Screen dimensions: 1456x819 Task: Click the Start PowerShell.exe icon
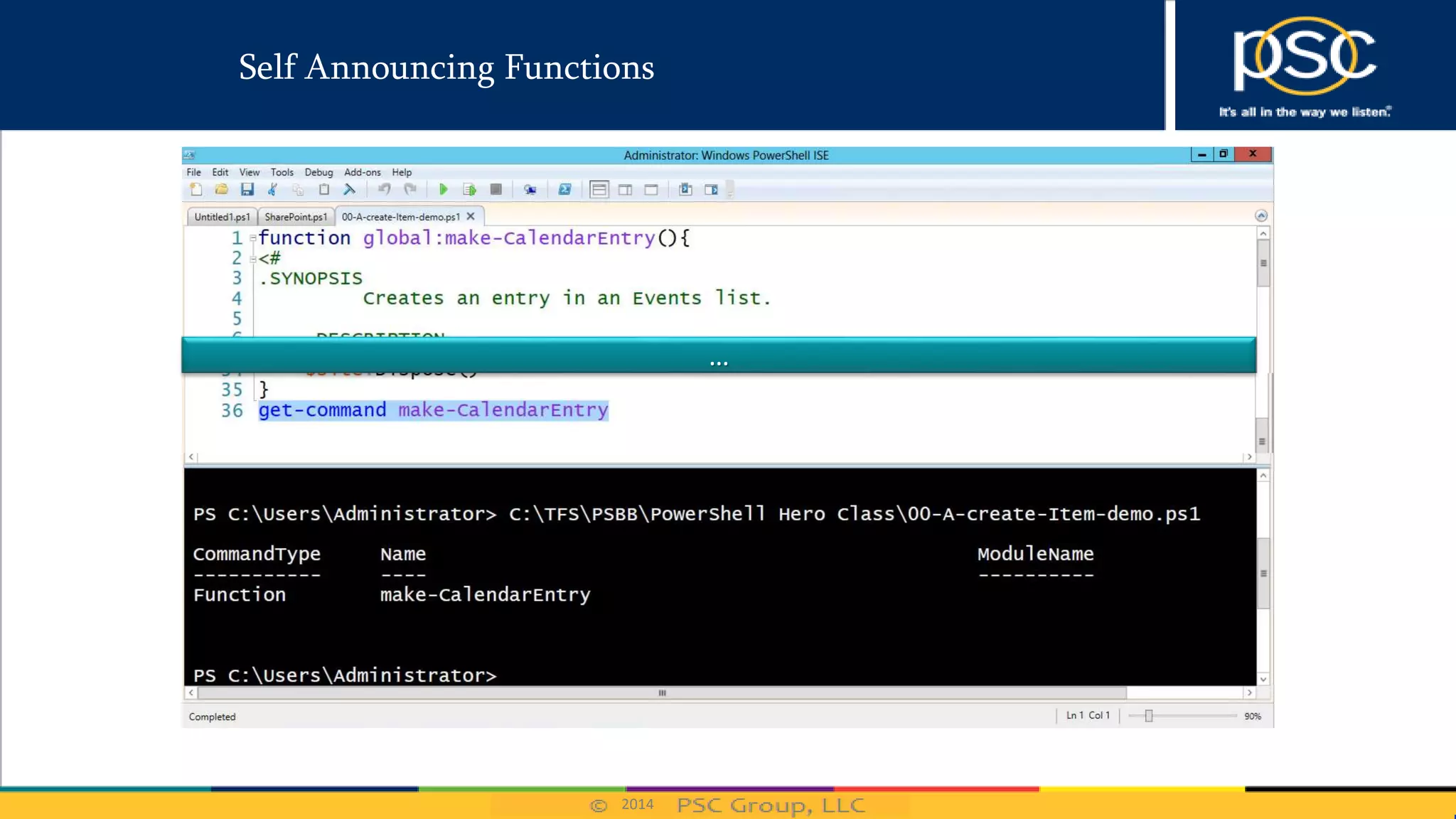pyautogui.click(x=564, y=189)
